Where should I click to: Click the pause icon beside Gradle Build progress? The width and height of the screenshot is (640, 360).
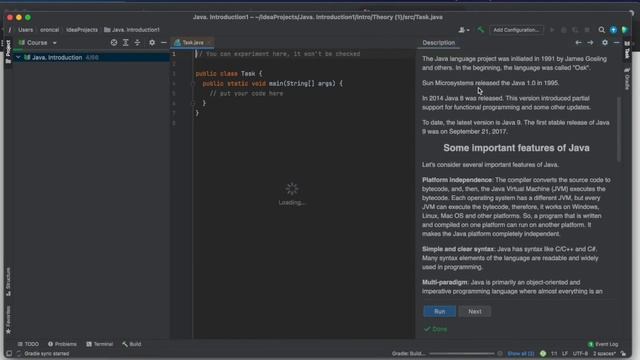pyautogui.click(x=500, y=353)
